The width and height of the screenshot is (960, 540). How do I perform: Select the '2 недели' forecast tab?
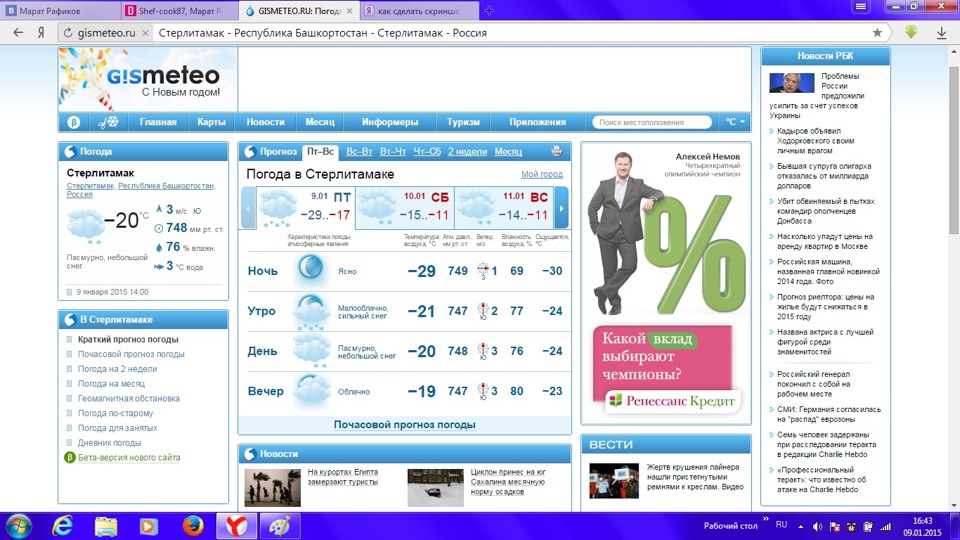click(x=467, y=151)
